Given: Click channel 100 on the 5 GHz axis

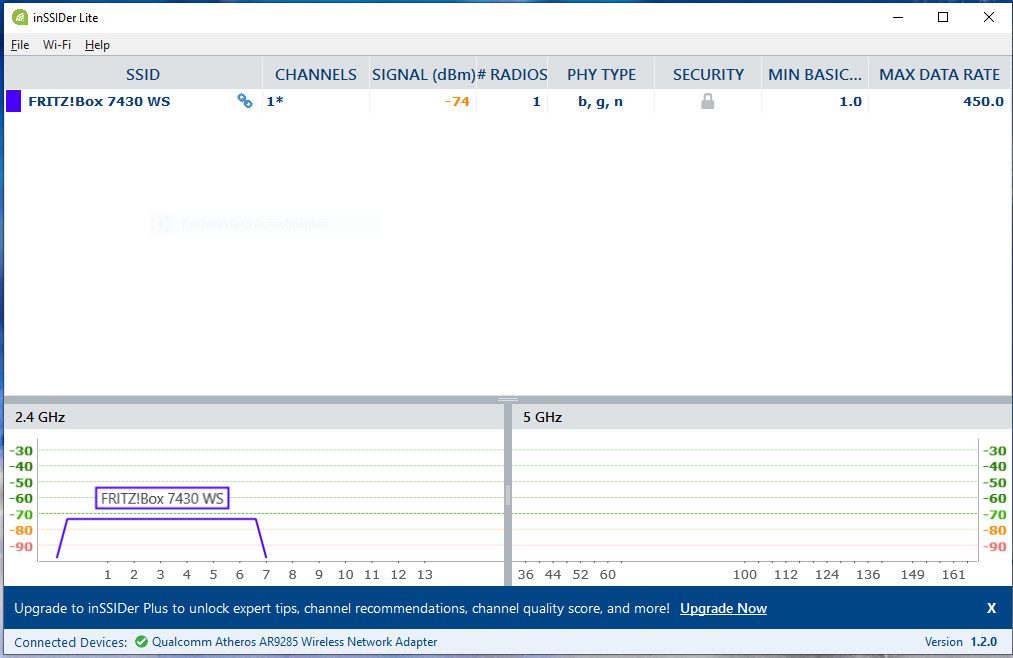Looking at the screenshot, I should [745, 575].
